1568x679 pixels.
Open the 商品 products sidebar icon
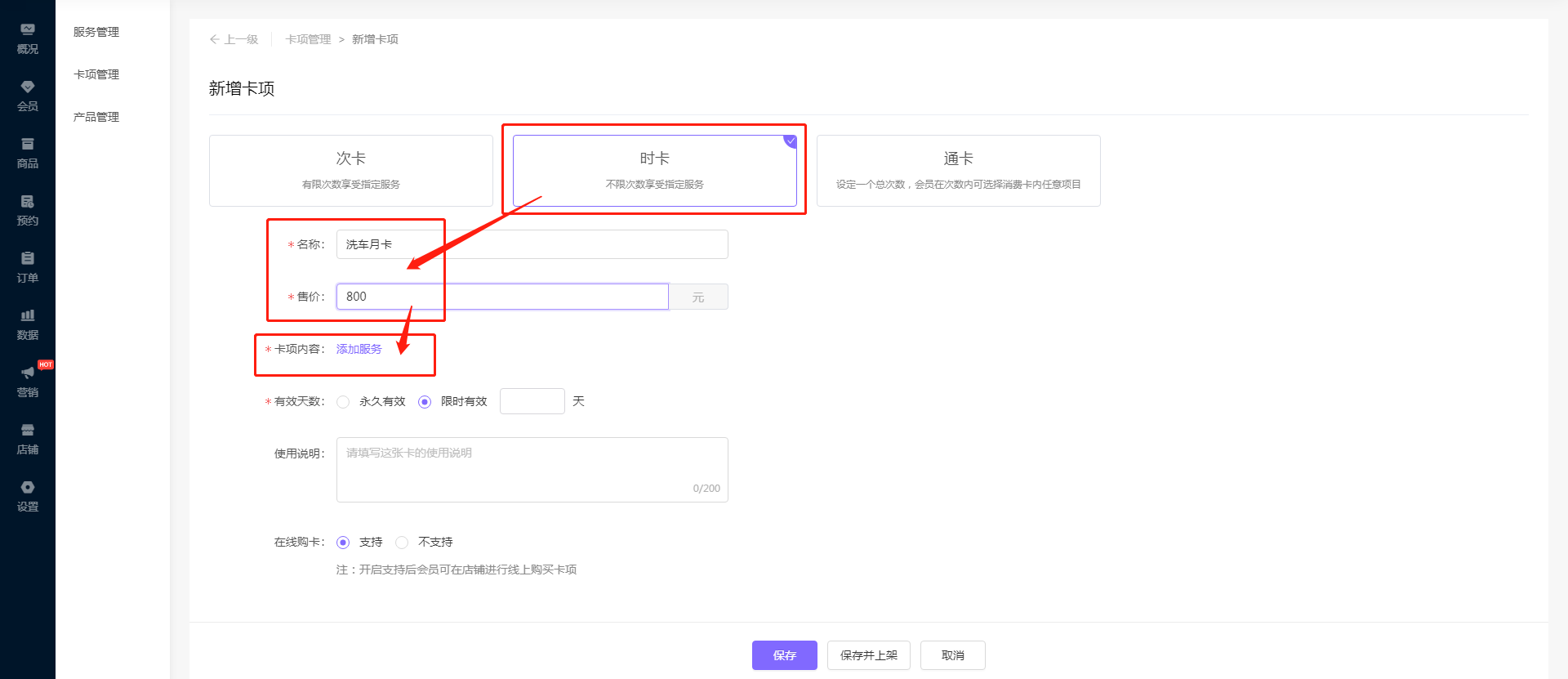tap(28, 153)
